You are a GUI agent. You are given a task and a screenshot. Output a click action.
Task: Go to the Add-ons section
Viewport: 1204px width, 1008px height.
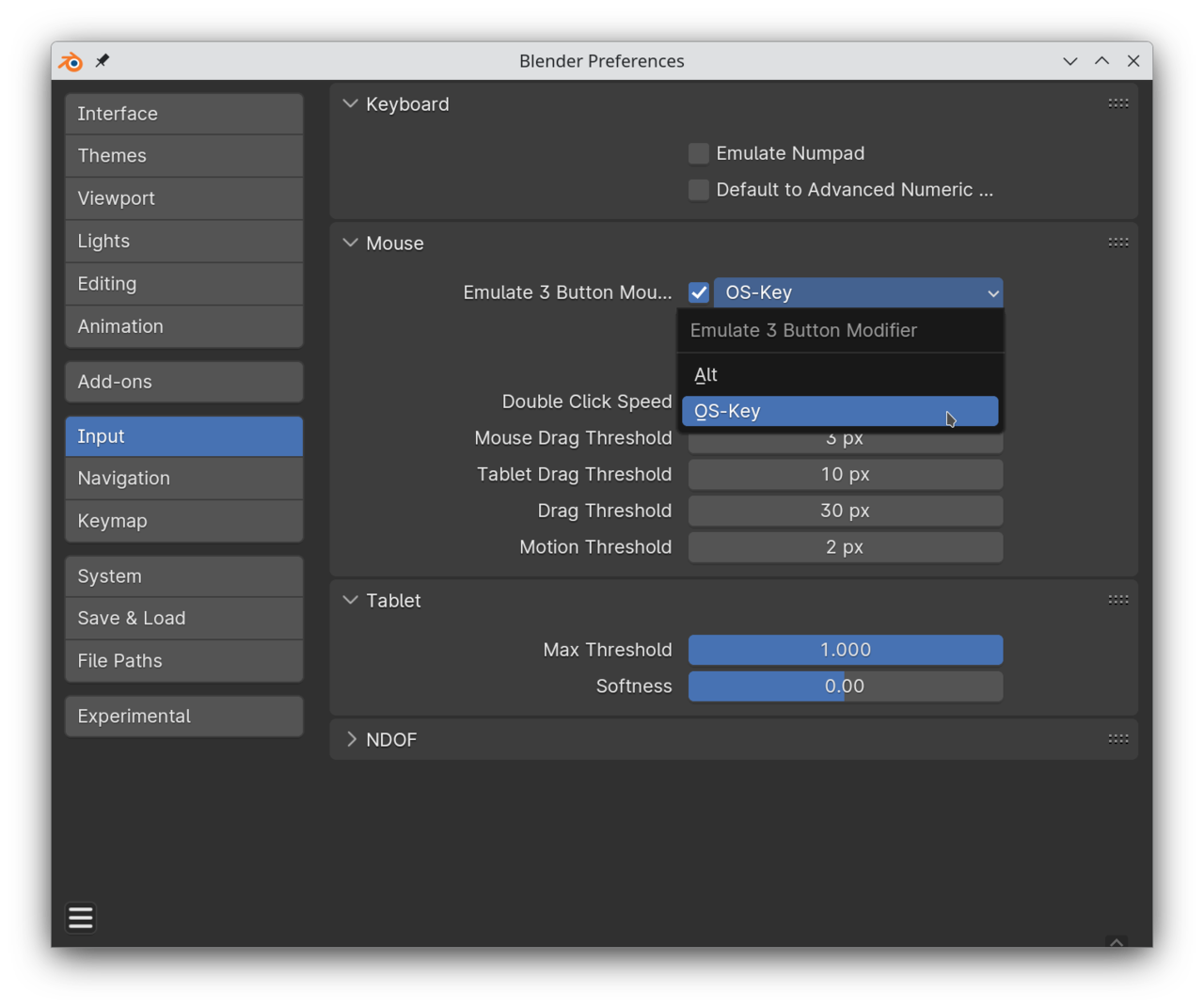[184, 382]
